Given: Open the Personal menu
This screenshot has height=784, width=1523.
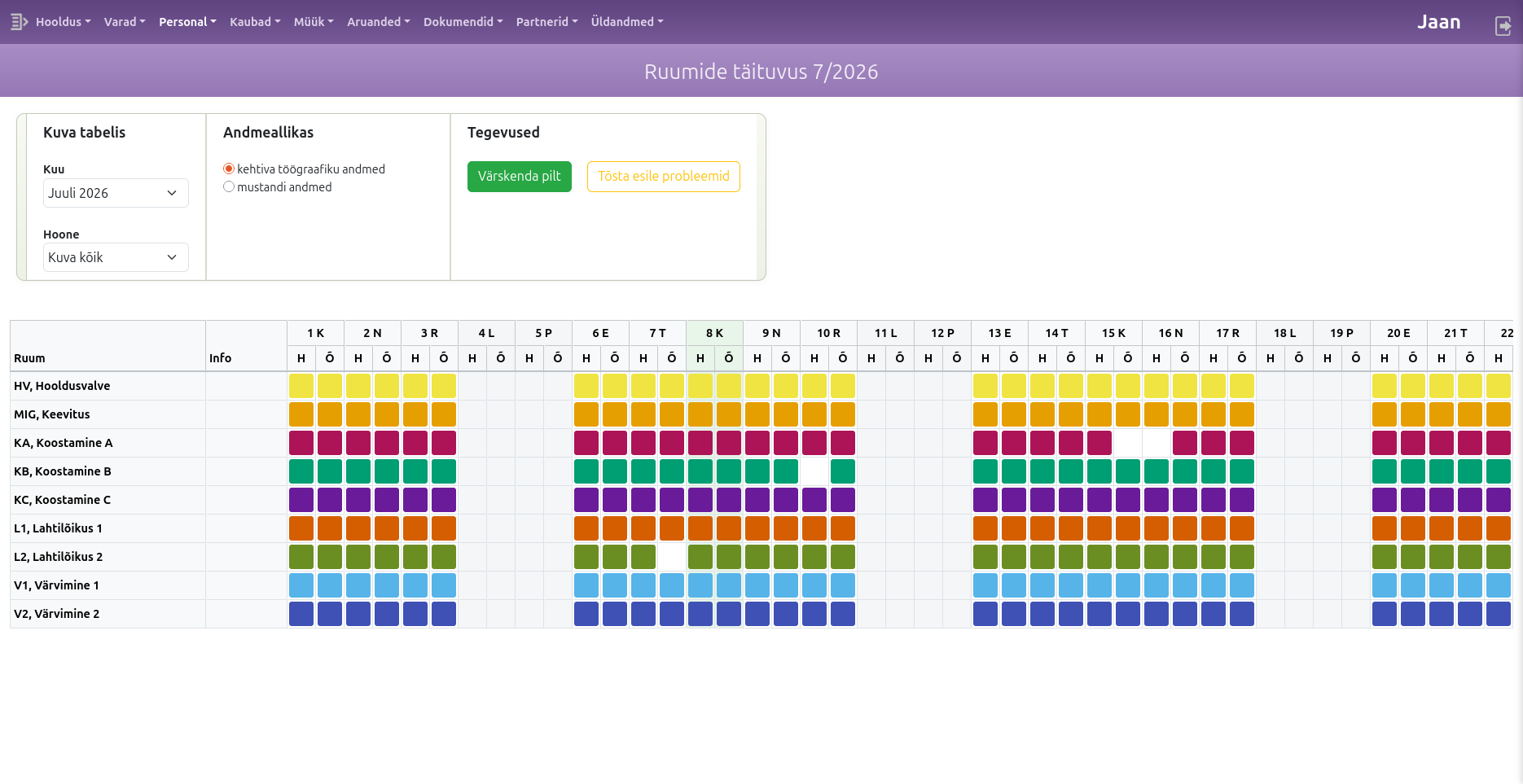Looking at the screenshot, I should 187,22.
